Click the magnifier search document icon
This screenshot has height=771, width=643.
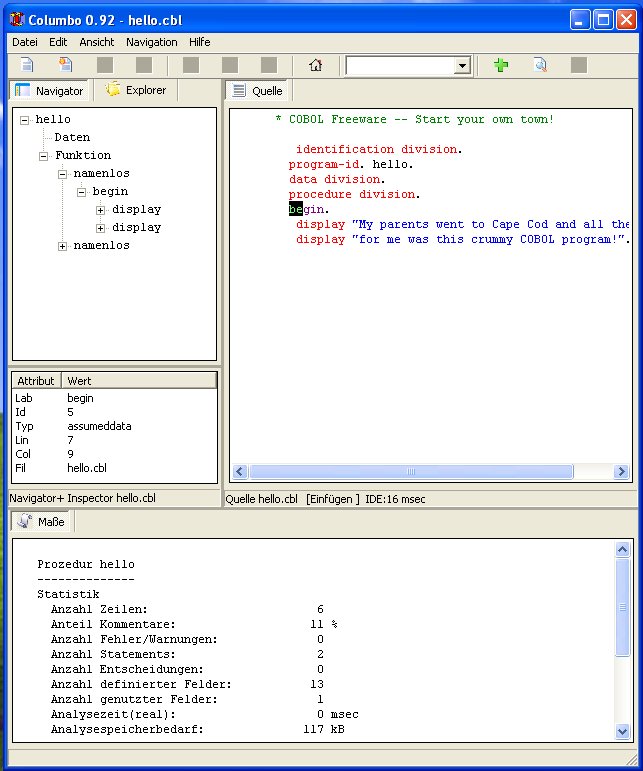point(540,65)
